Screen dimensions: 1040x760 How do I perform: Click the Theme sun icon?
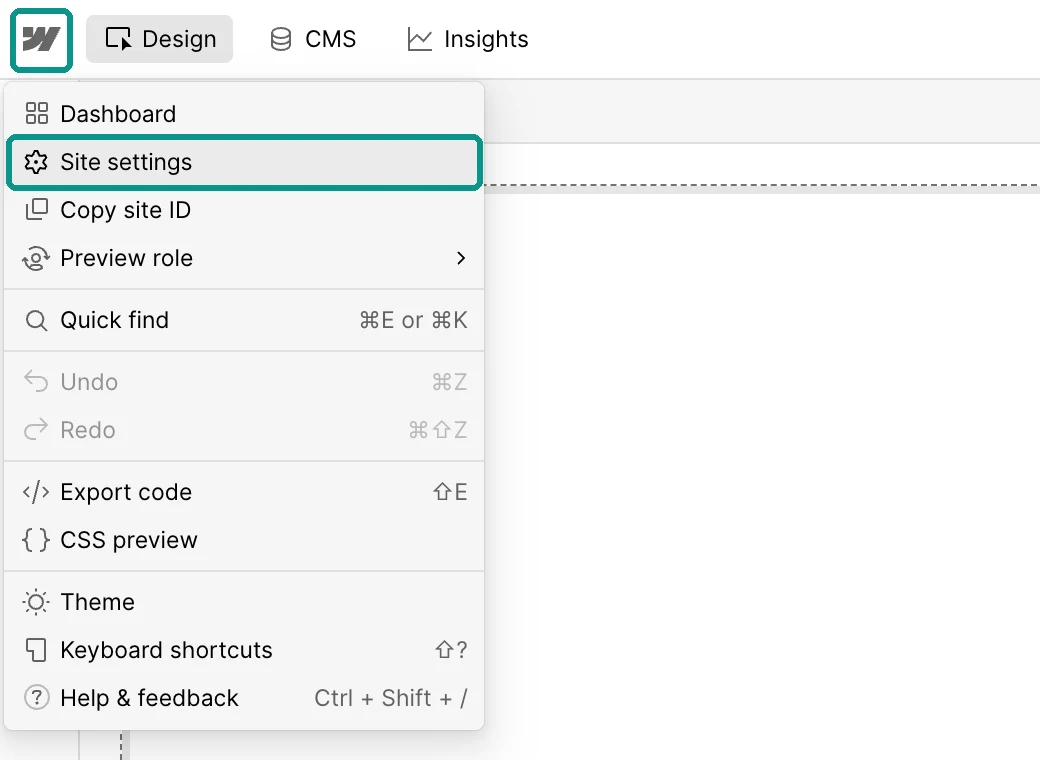click(36, 602)
